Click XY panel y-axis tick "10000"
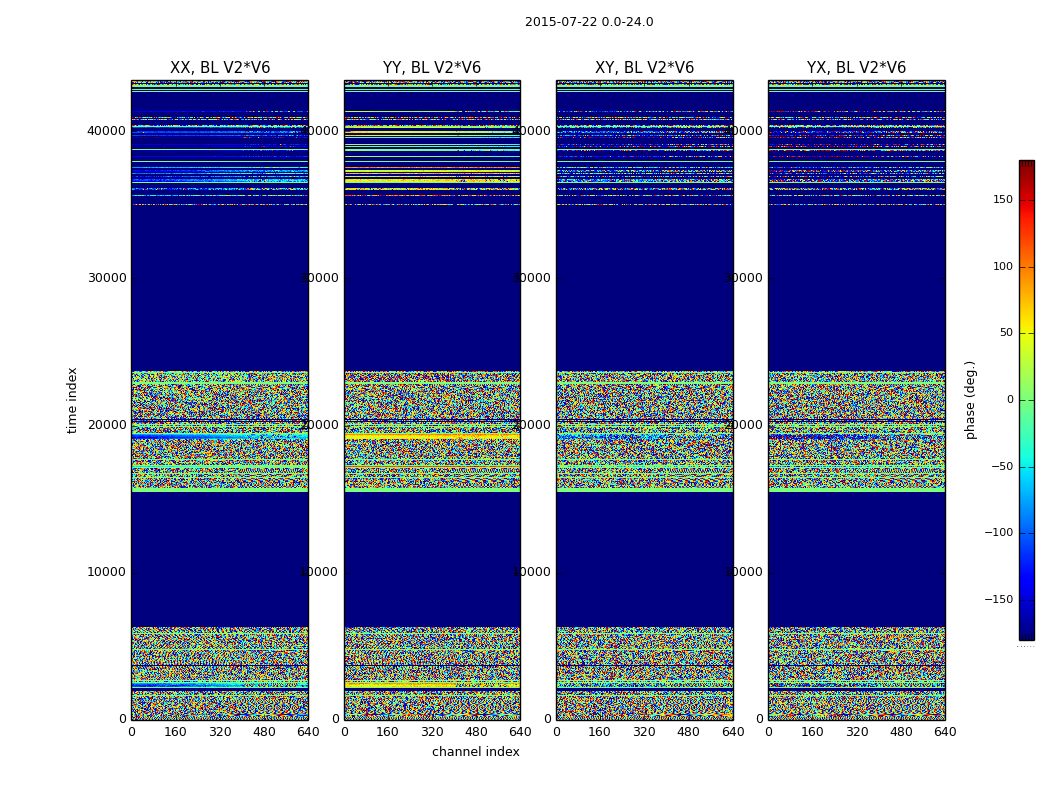Screen dimensions: 1050x800 click(532, 572)
